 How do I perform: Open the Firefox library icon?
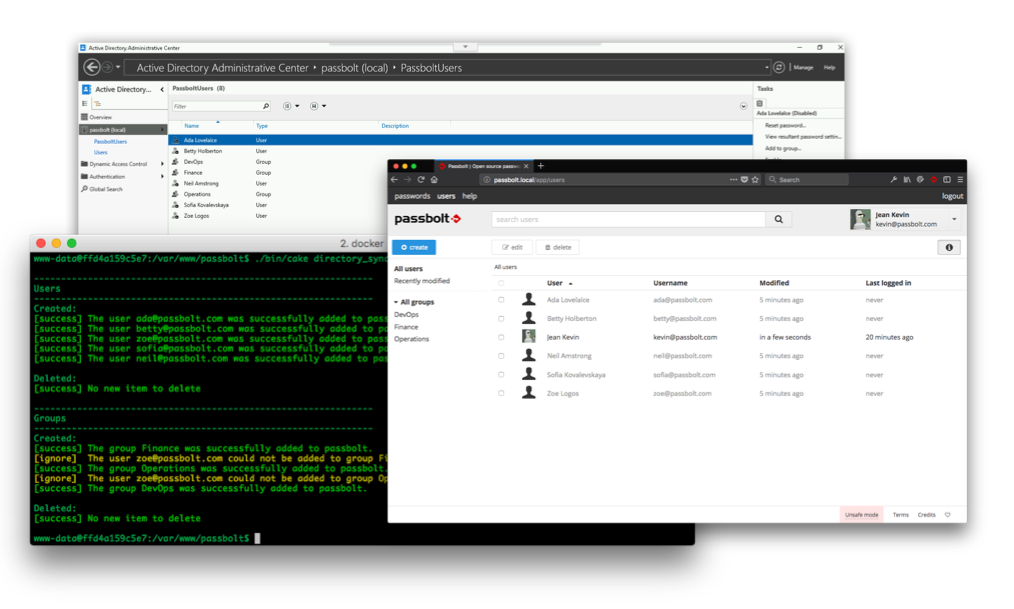(x=907, y=180)
